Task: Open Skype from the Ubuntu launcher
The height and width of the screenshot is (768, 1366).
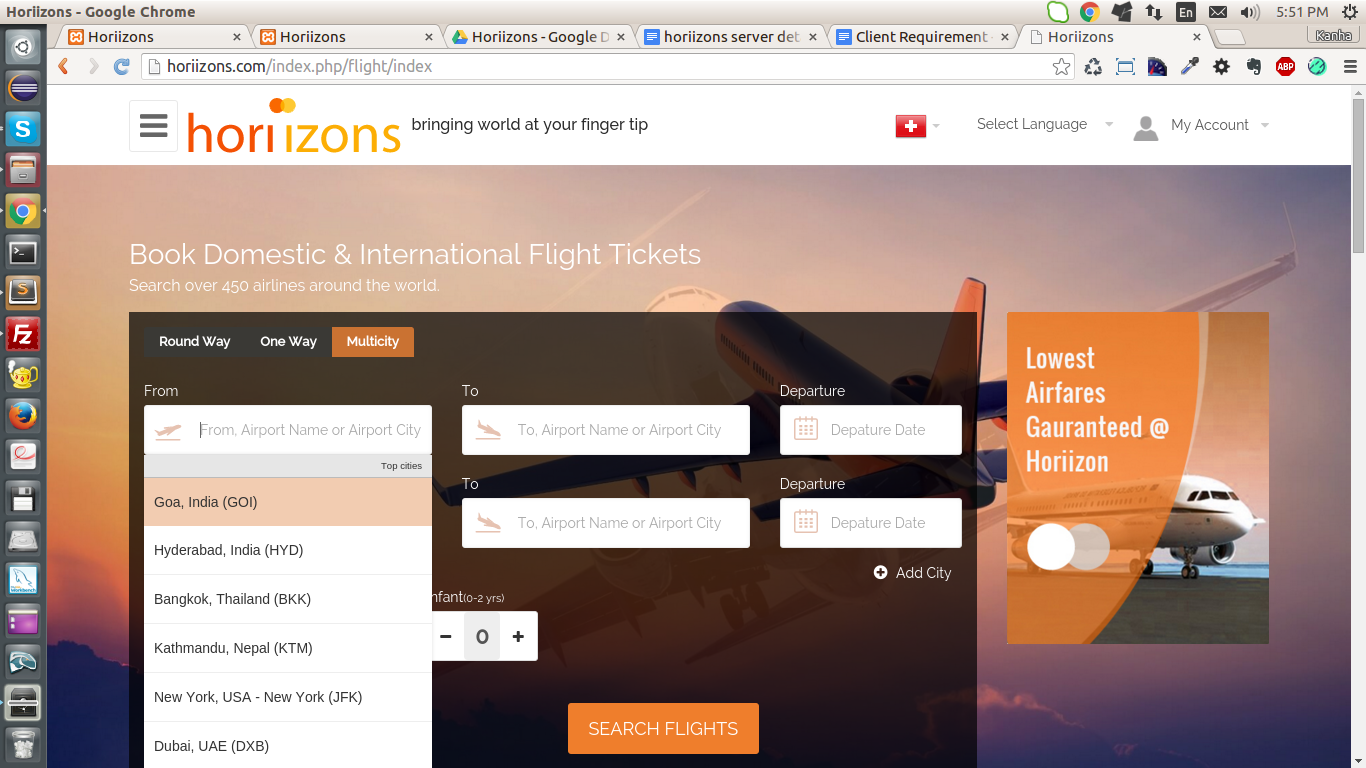Action: coord(23,128)
